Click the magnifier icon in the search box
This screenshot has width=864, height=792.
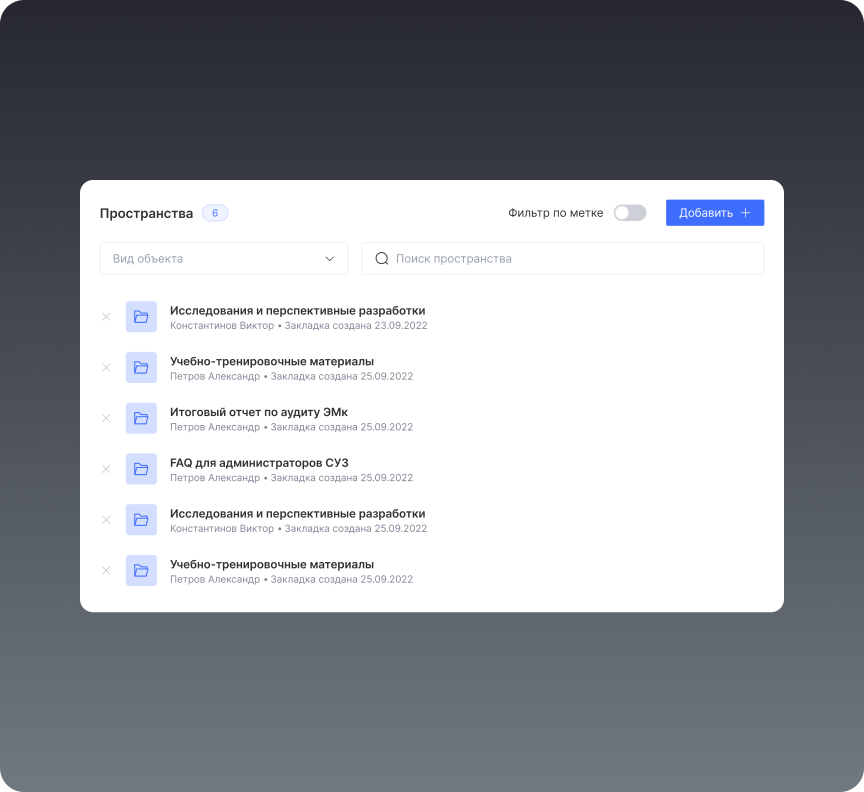coord(381,259)
